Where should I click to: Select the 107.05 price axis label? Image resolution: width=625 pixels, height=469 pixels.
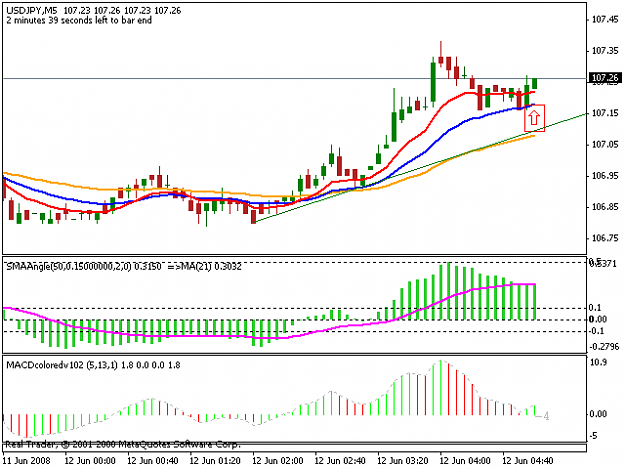(605, 145)
